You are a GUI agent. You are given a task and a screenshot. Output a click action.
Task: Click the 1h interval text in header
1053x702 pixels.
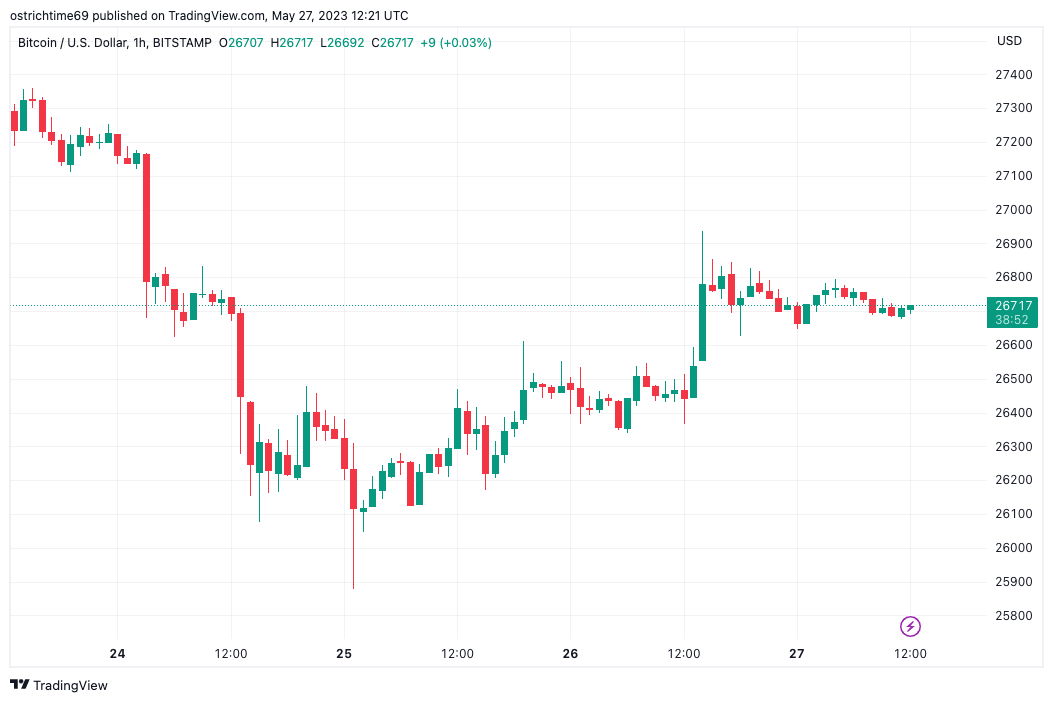coord(139,43)
